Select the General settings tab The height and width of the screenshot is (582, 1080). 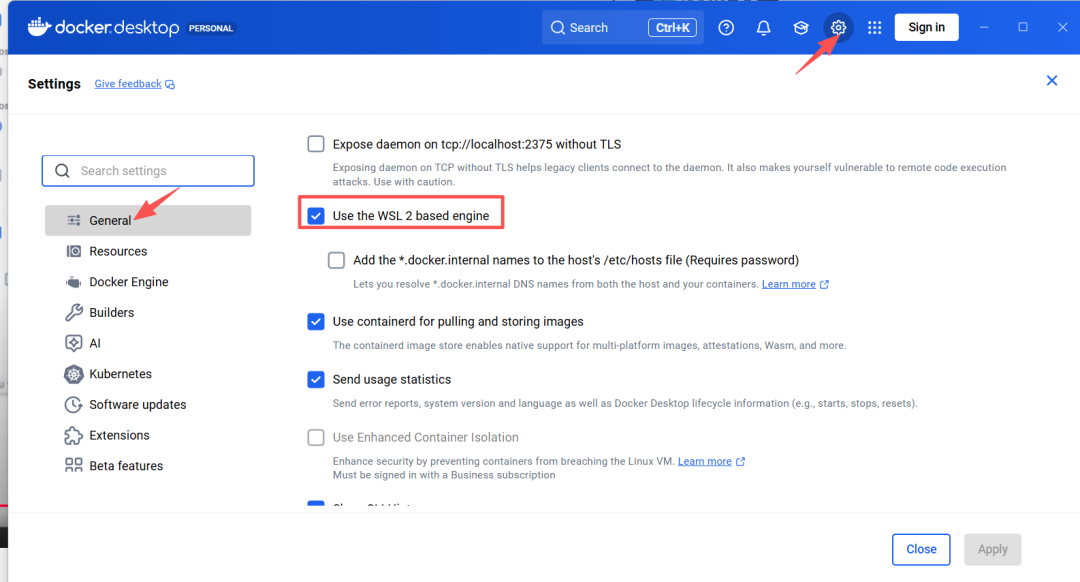[x=148, y=220]
